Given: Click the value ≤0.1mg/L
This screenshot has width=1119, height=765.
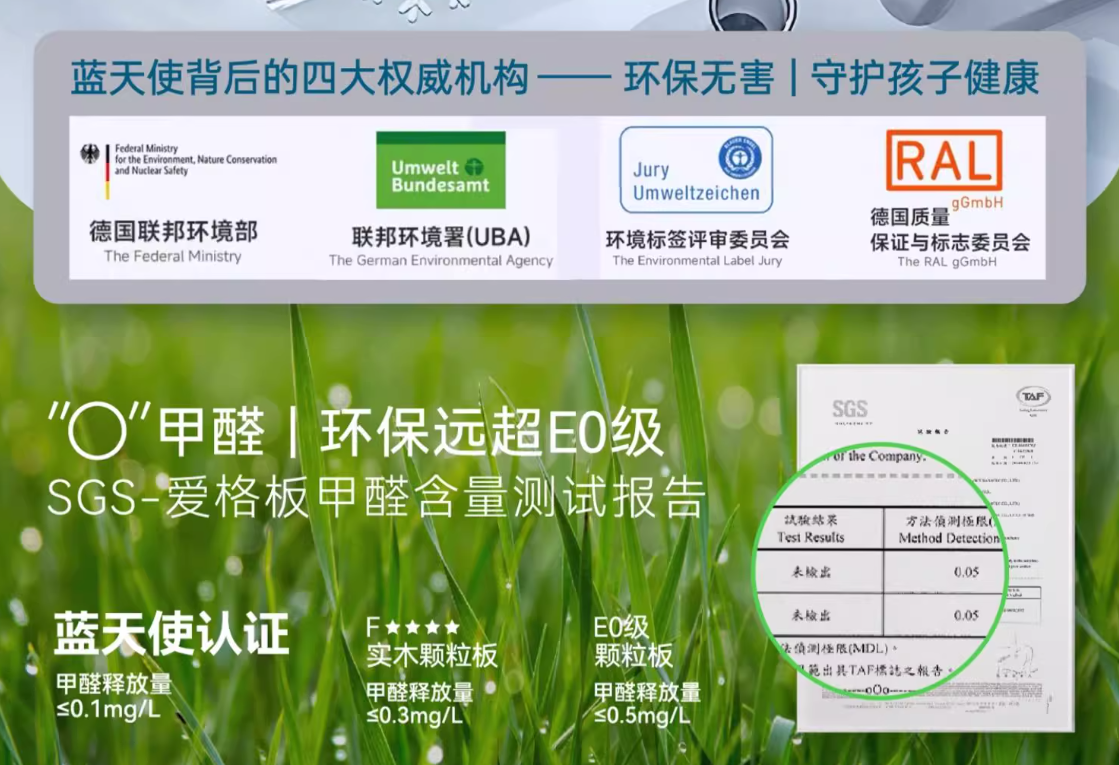Looking at the screenshot, I should click(108, 709).
